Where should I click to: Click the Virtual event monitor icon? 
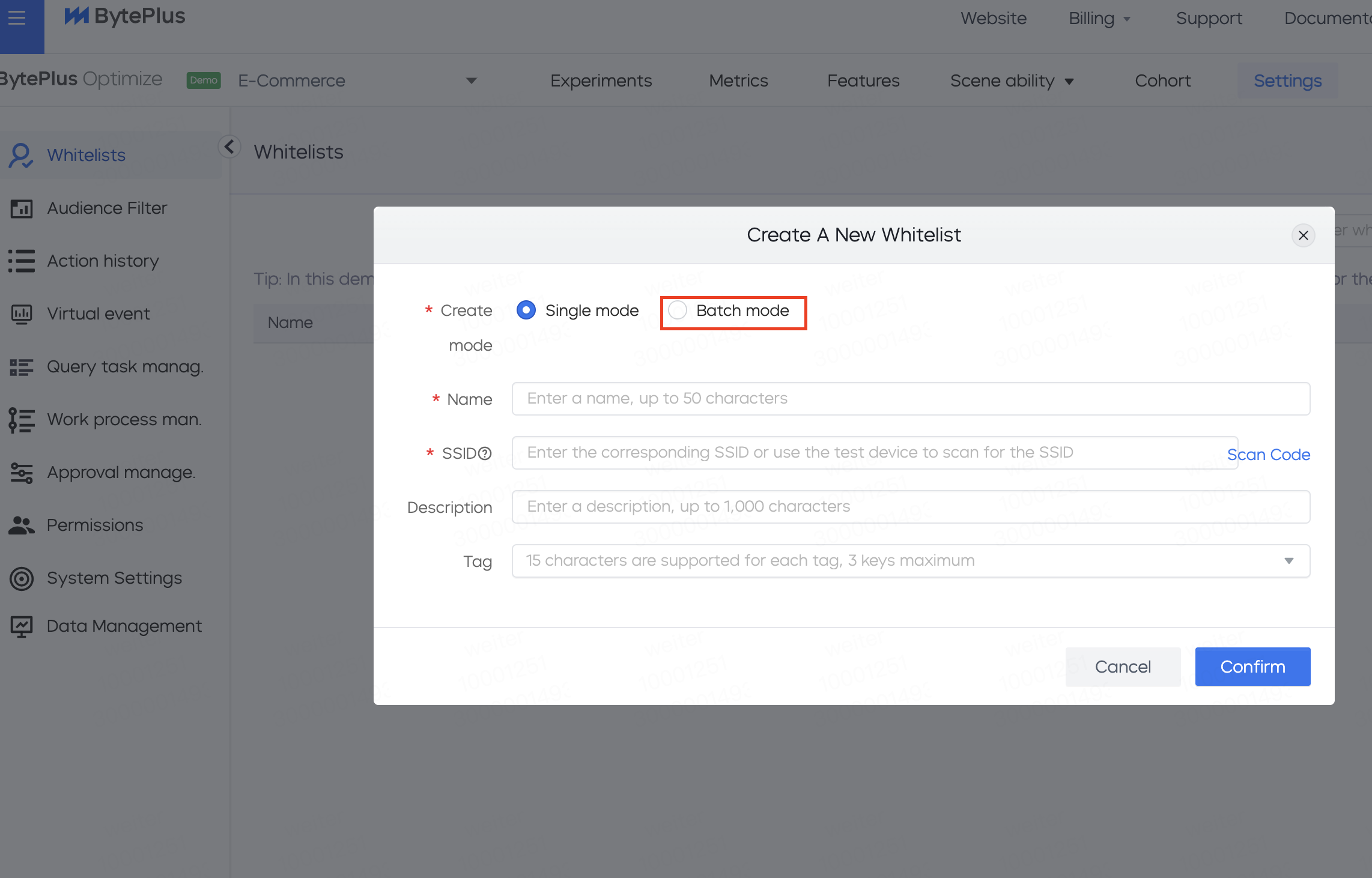click(22, 314)
